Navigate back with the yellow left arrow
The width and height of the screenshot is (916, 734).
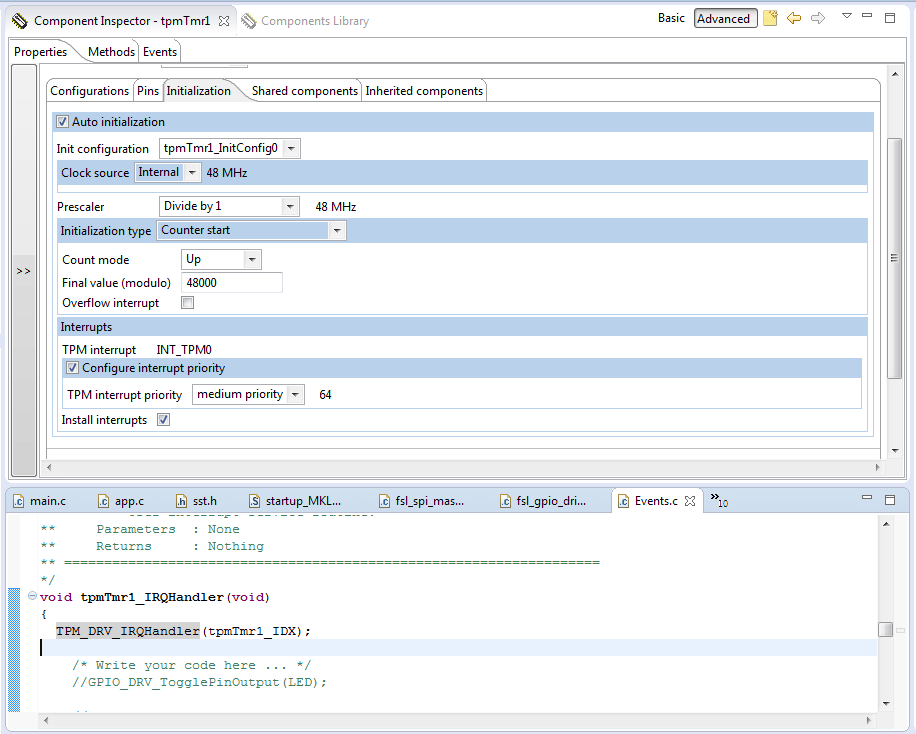point(793,18)
